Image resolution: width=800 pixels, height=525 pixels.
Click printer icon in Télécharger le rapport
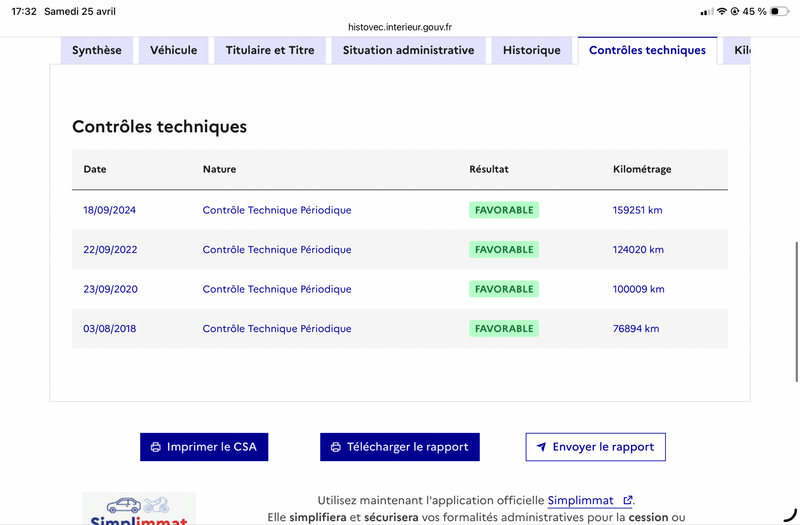pos(335,447)
